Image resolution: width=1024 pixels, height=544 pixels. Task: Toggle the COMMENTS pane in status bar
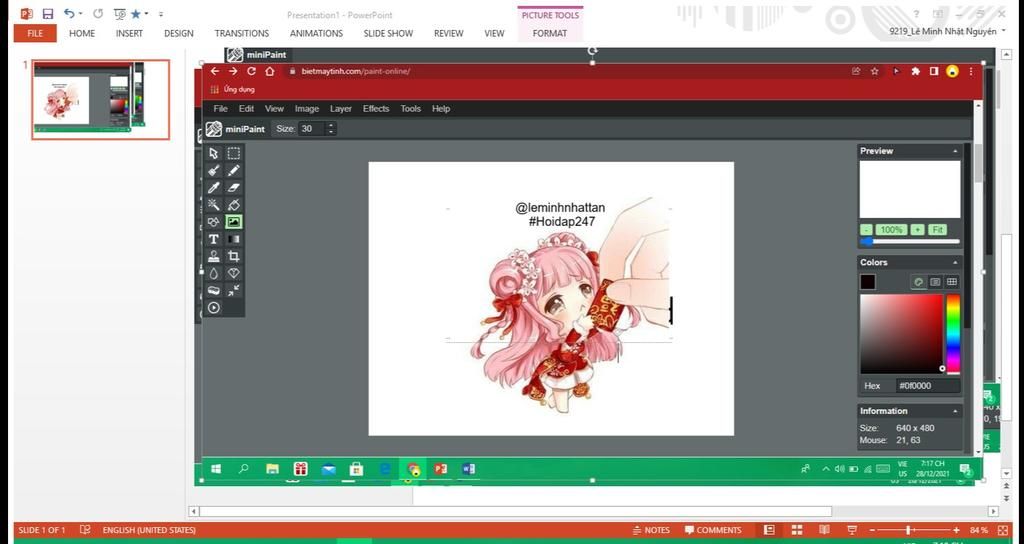[x=712, y=530]
